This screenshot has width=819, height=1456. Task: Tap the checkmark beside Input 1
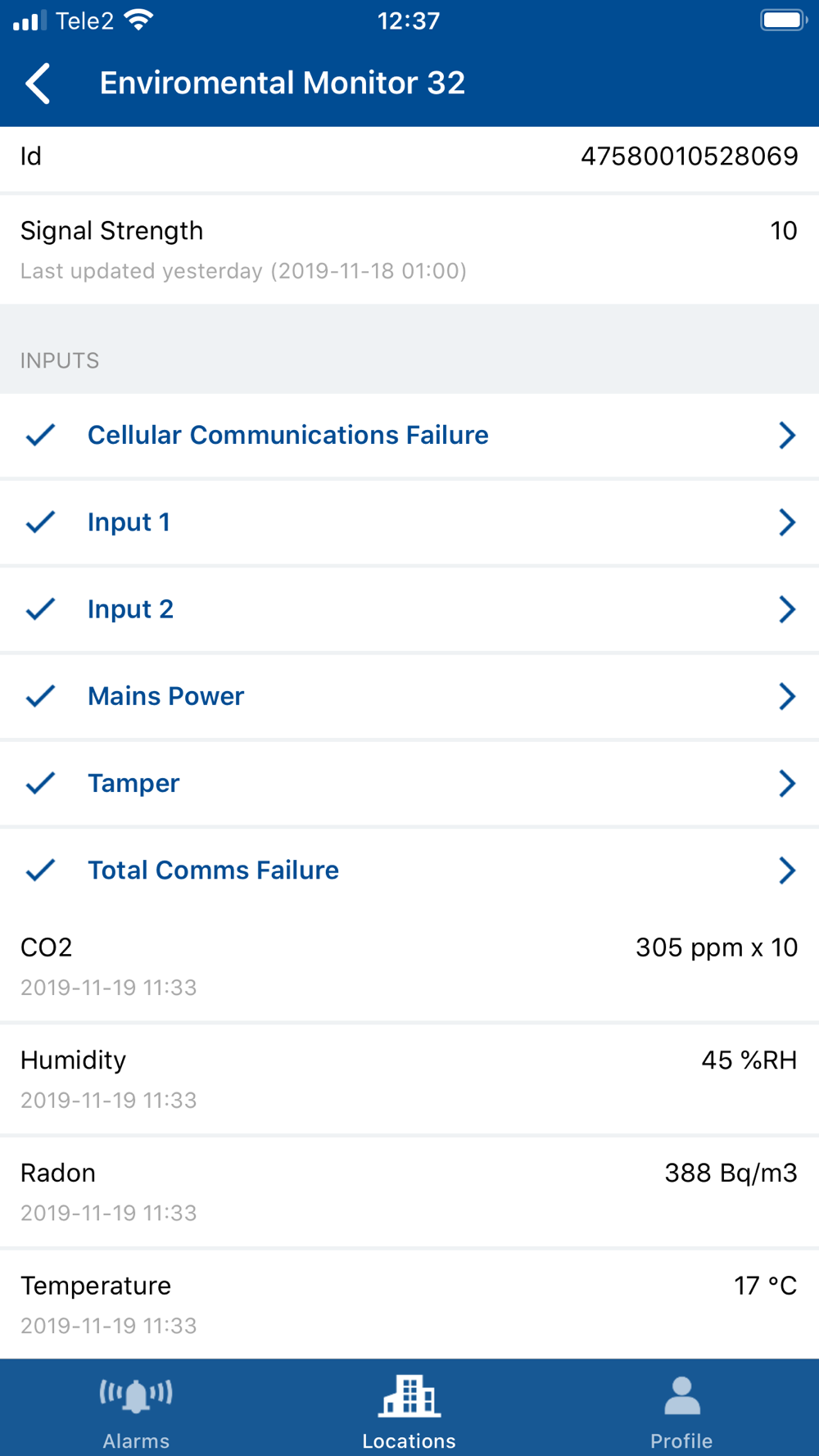tap(40, 522)
